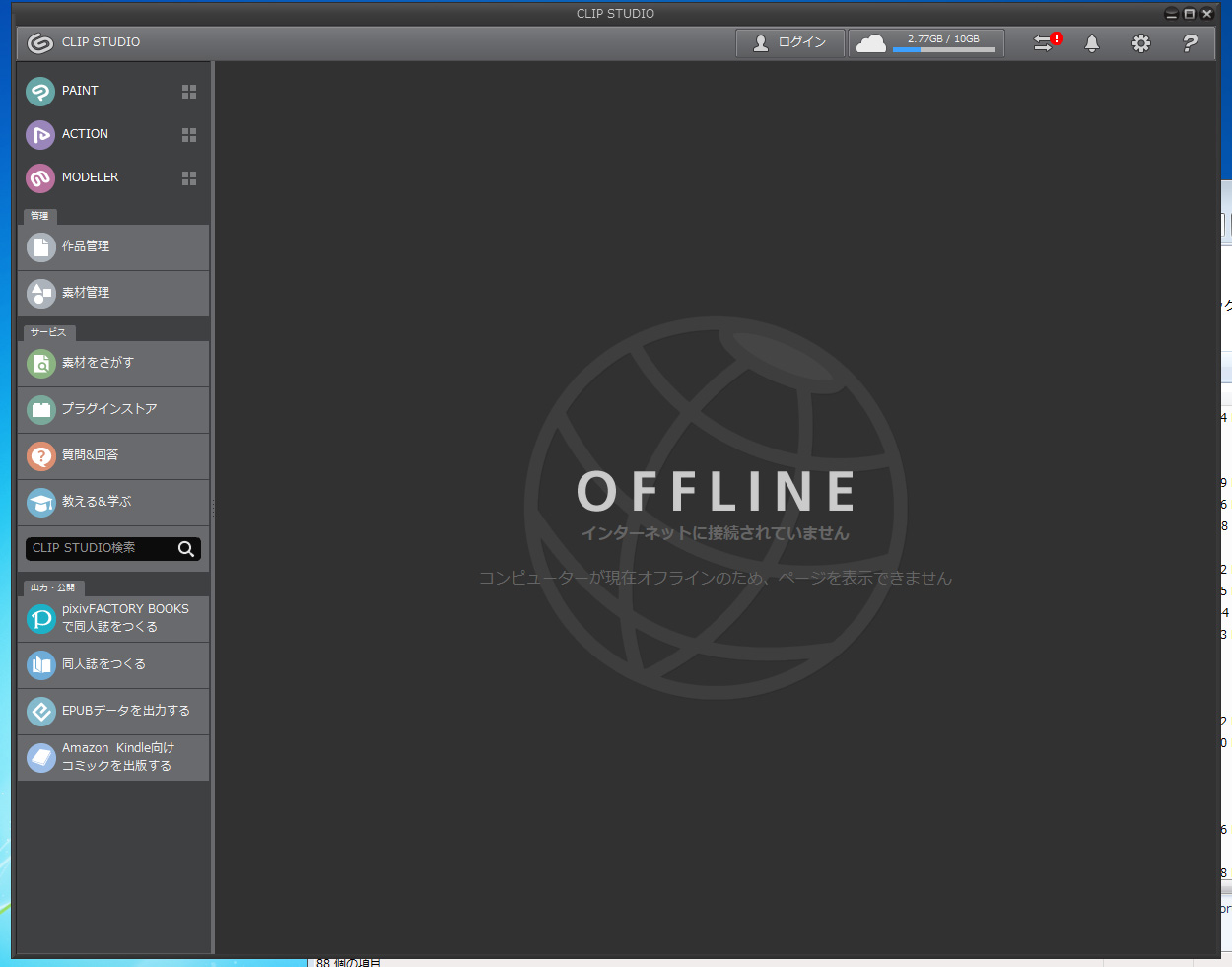This screenshot has height=967, width=1232.
Task: Open grid menu beside MODELER
Action: [x=189, y=178]
